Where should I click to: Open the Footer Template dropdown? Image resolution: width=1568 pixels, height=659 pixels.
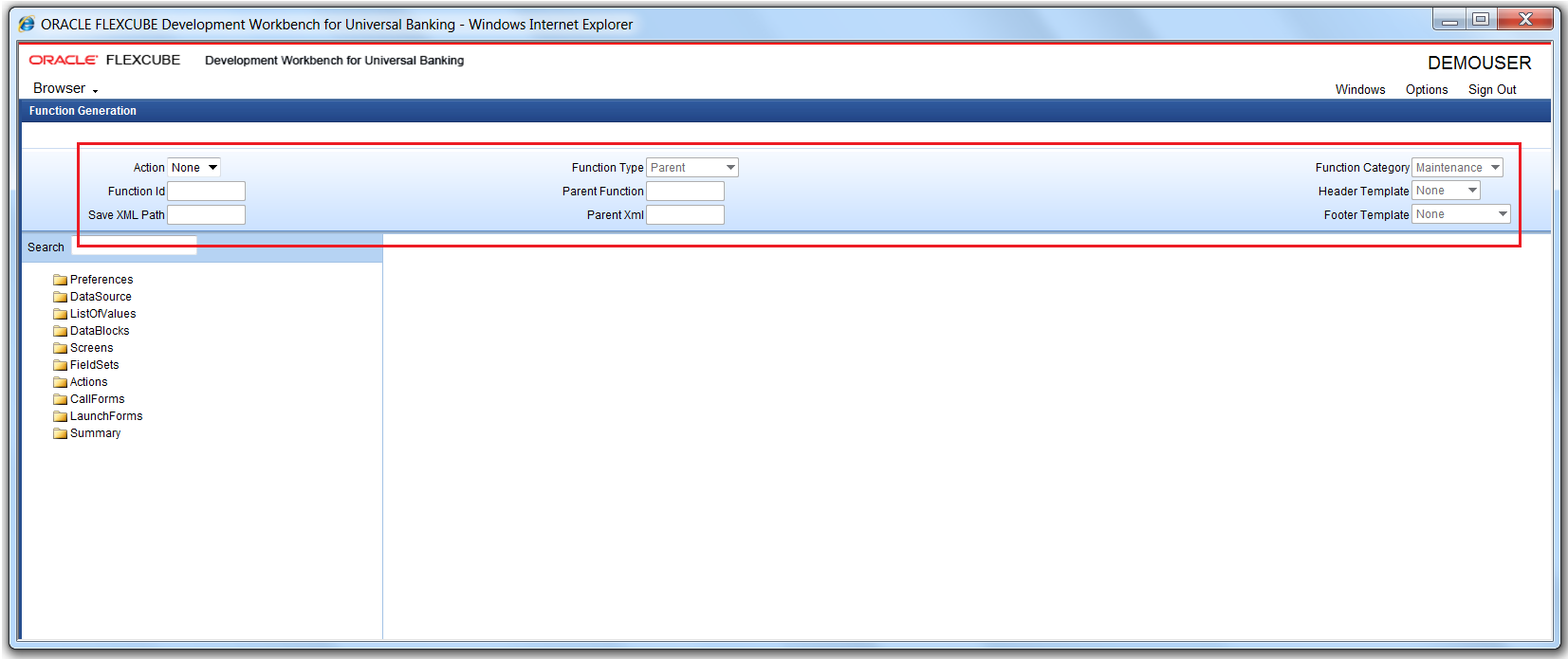[x=1461, y=214]
